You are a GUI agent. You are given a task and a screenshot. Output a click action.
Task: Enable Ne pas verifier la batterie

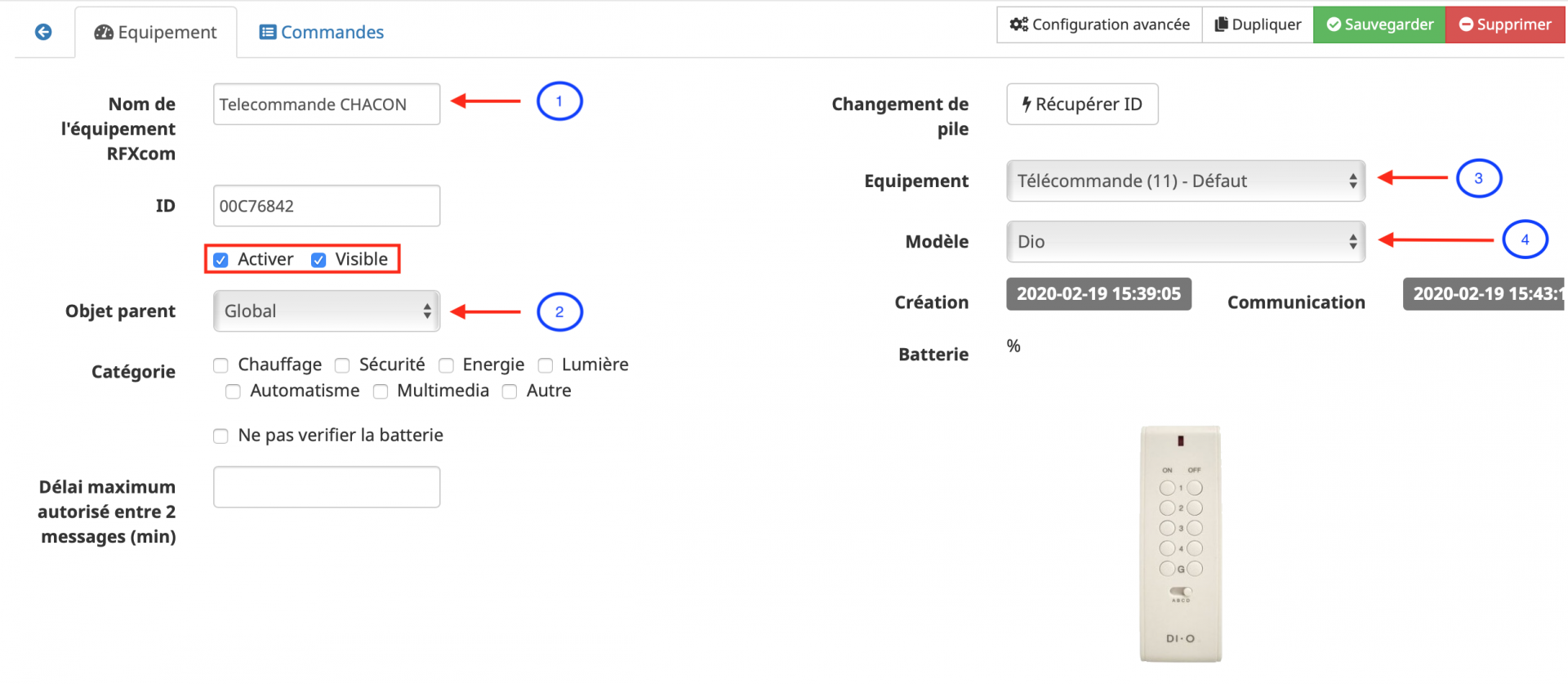220,436
